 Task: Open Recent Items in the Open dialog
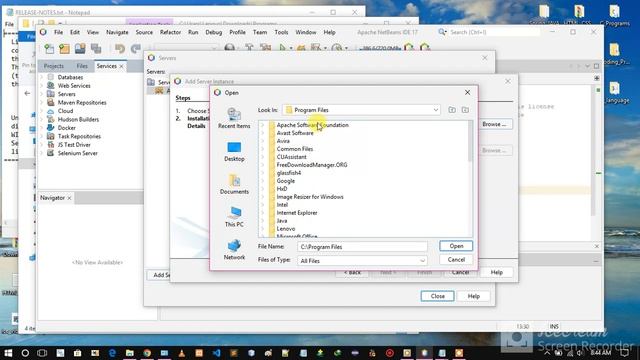[x=234, y=118]
